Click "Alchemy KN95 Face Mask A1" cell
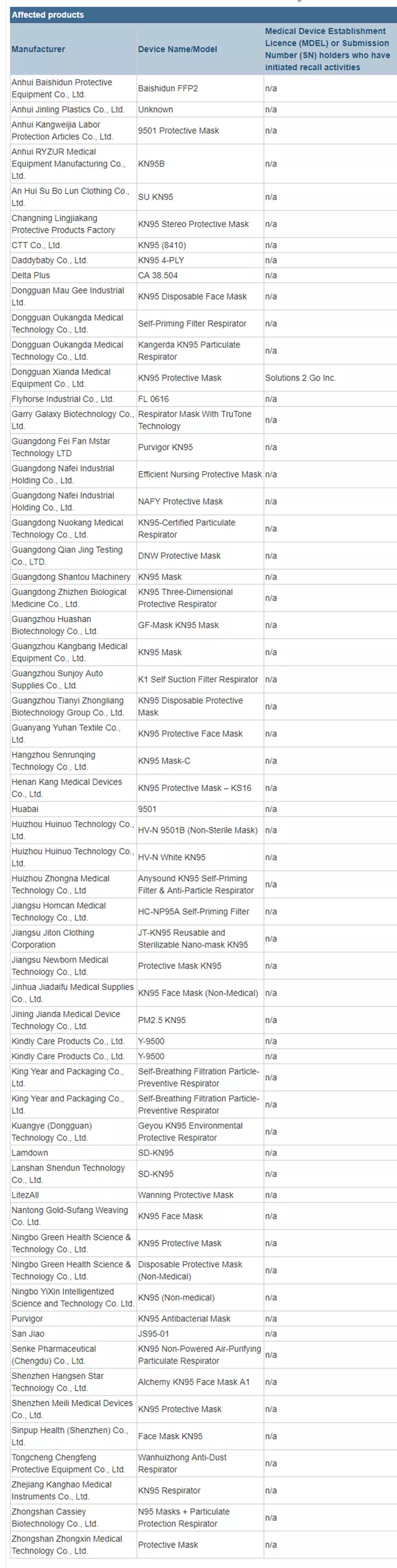Screen dimensions: 397x1568 [193, 1382]
